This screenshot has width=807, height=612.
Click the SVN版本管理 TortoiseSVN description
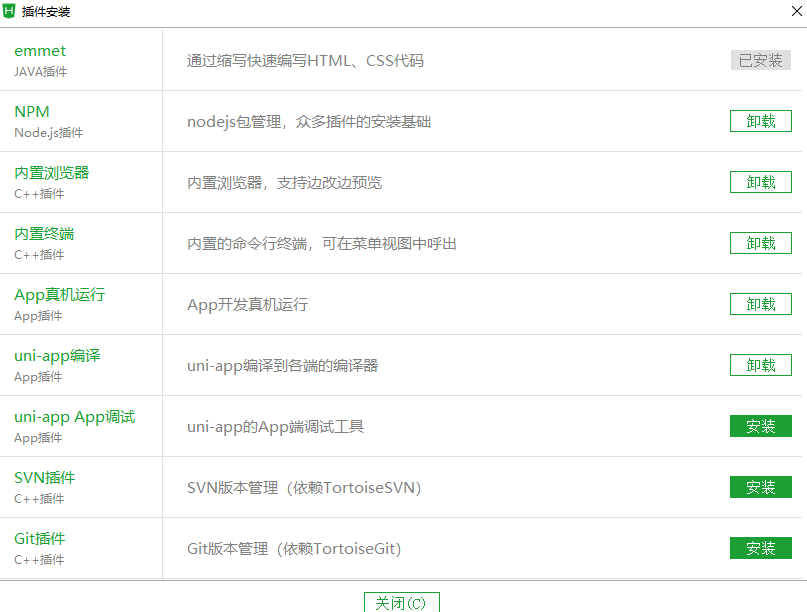(x=304, y=487)
